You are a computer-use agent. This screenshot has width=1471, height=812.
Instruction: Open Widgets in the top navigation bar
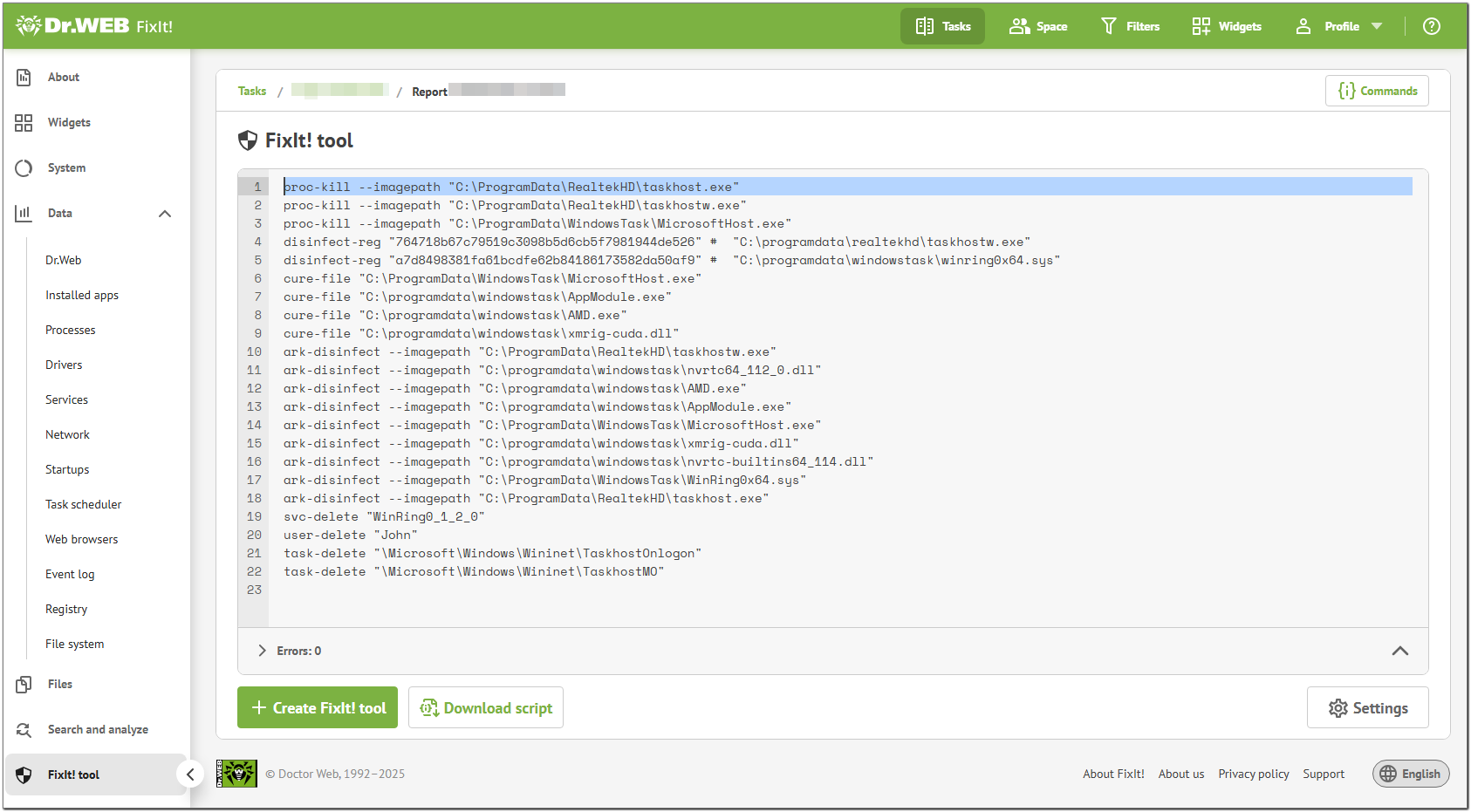click(1227, 26)
